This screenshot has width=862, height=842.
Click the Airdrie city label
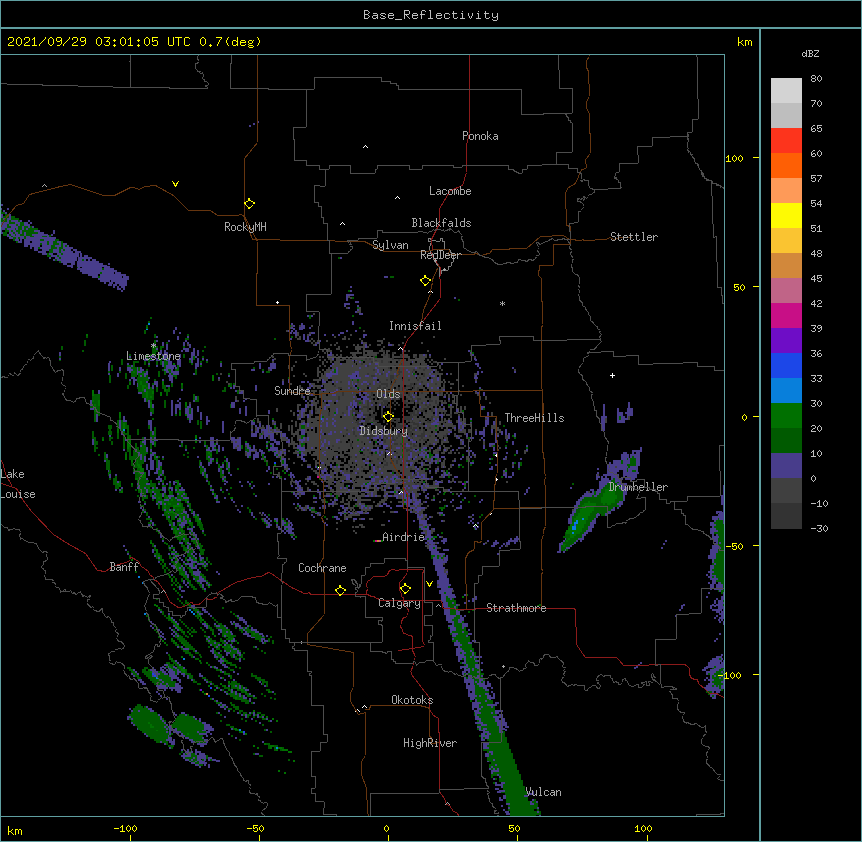click(x=404, y=537)
